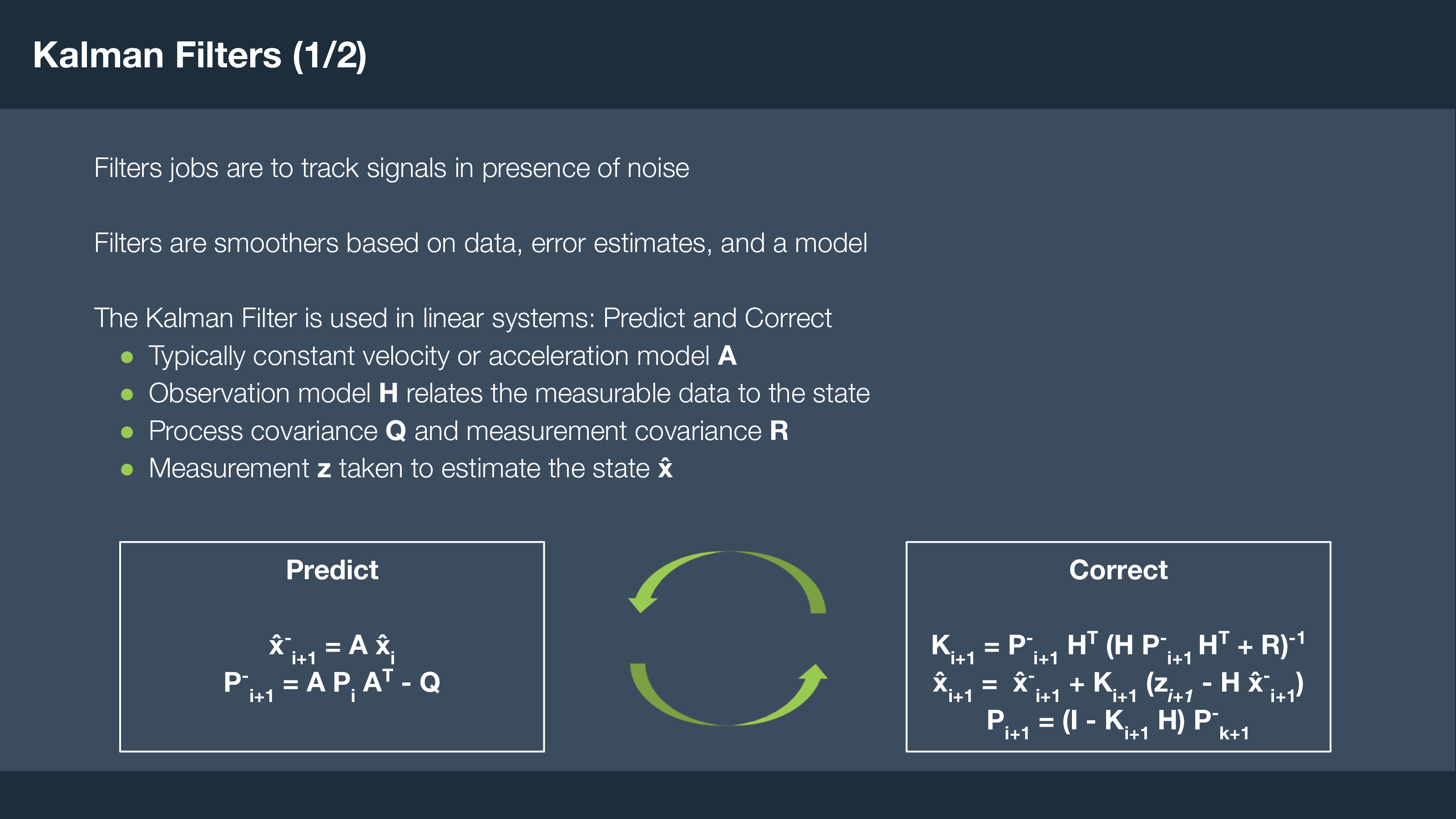Click the line 'The Kalman Filter is used in linear systems'
1456x819 pixels.
pyautogui.click(x=463, y=318)
